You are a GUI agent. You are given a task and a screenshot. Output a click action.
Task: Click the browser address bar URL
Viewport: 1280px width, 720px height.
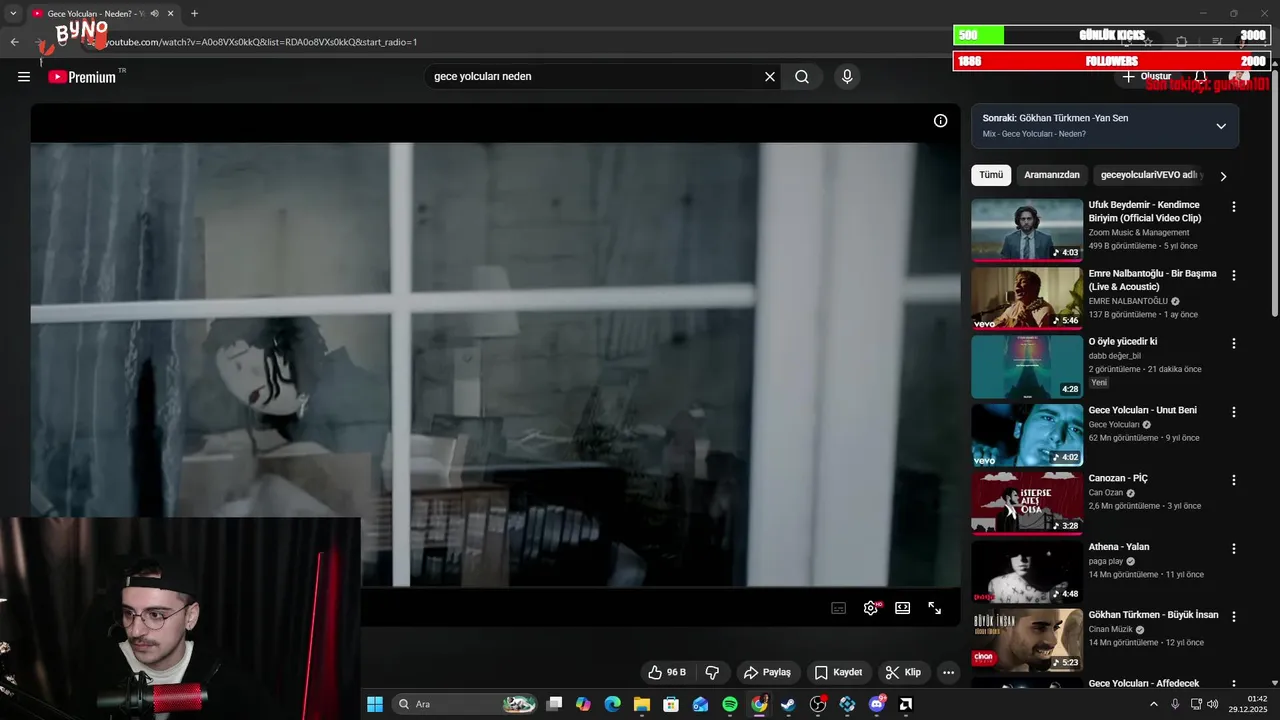262,42
